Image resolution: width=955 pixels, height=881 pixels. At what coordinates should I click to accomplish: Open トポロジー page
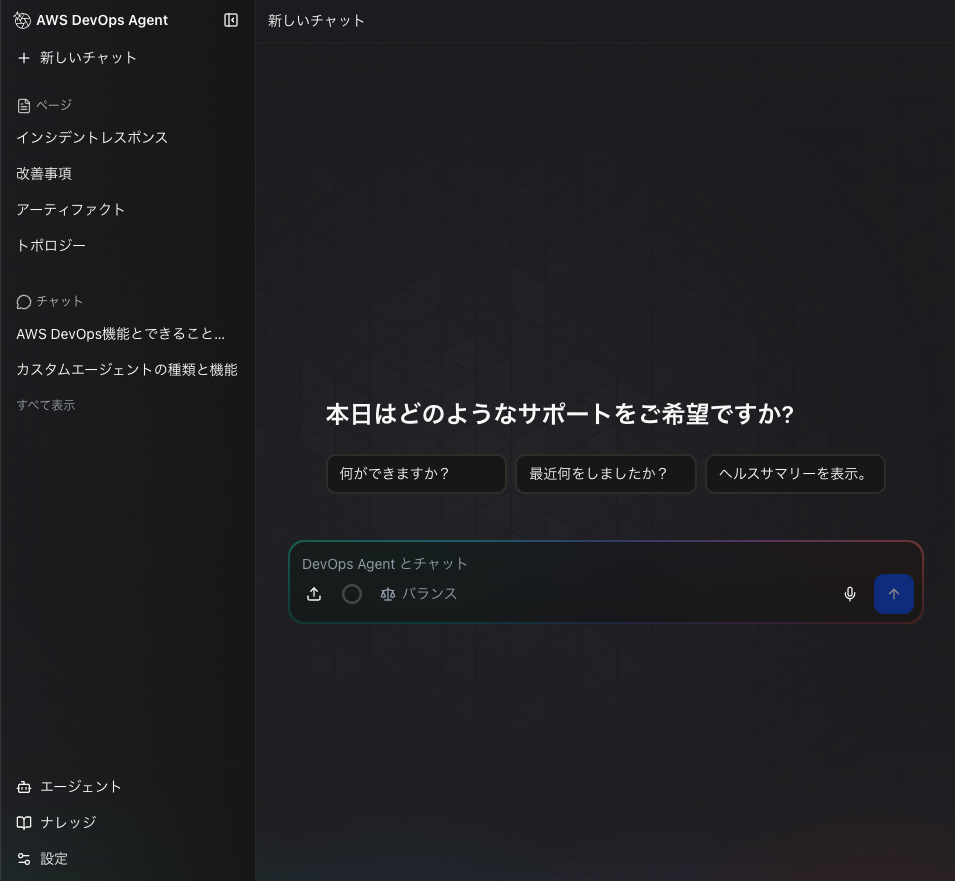click(x=51, y=245)
